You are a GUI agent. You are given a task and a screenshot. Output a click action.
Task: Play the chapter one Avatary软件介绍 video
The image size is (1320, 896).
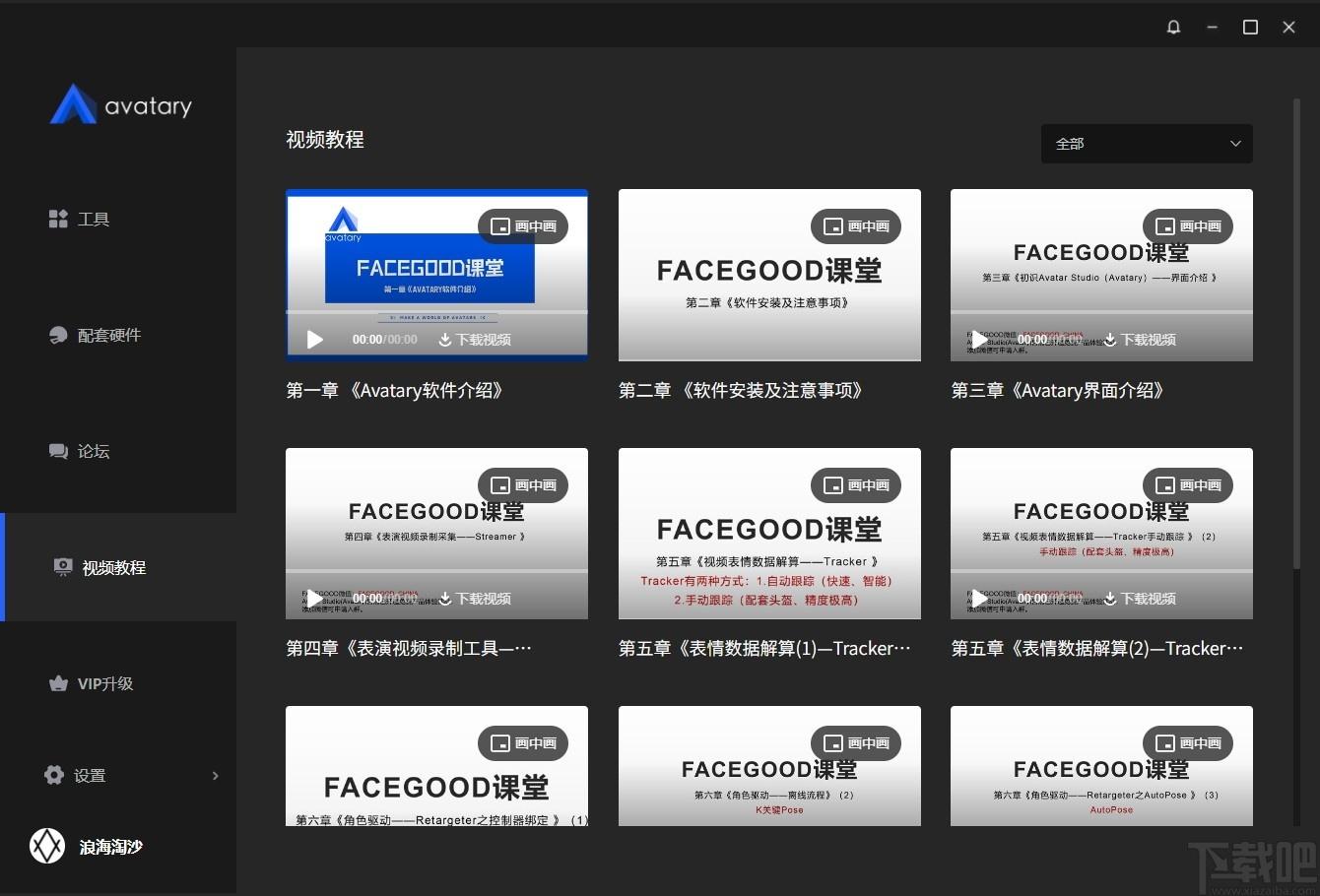tap(314, 339)
